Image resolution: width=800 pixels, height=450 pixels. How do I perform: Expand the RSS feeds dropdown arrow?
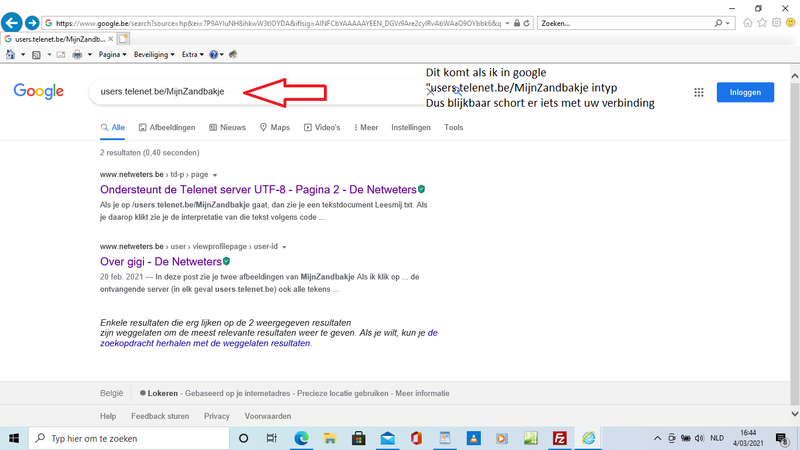coord(49,55)
